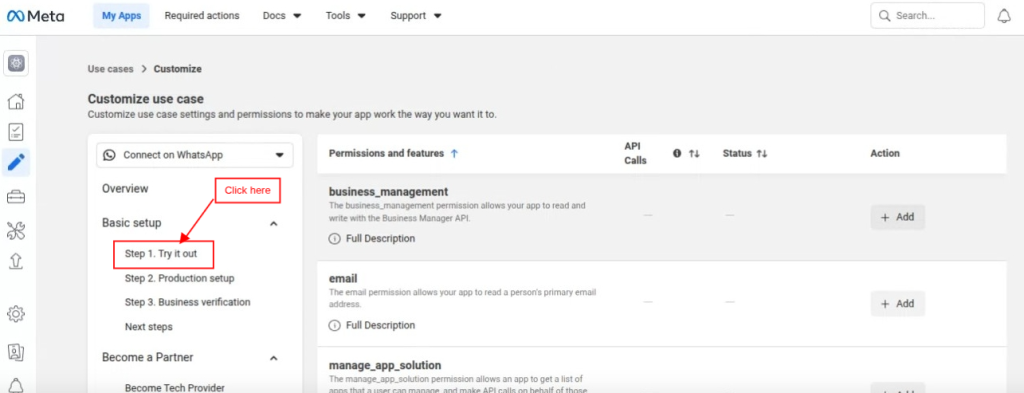Add the email permission
Viewport: 1024px width, 393px height.
[x=898, y=304]
